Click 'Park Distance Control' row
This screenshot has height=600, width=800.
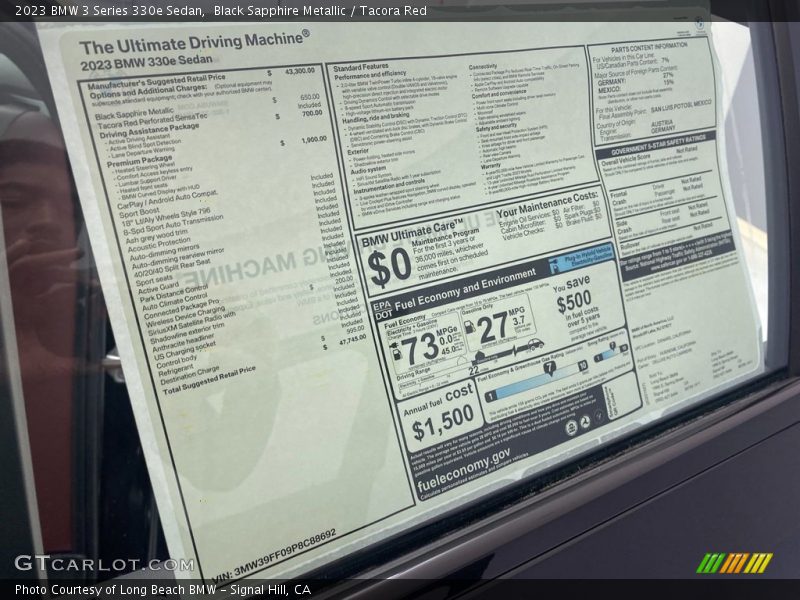[x=174, y=294]
